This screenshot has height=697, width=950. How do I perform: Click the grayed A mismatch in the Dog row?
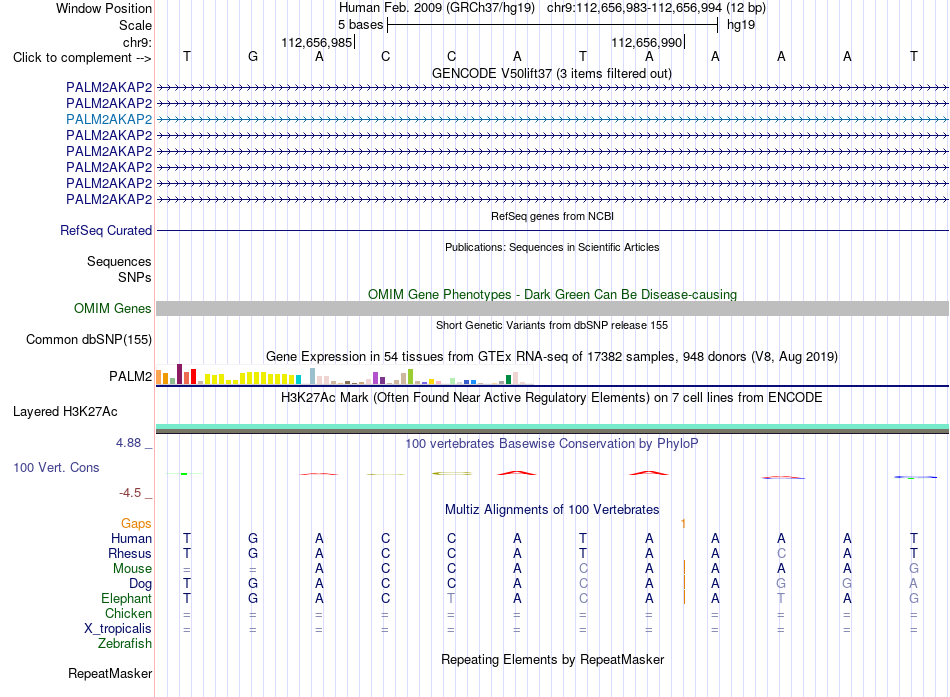click(914, 584)
